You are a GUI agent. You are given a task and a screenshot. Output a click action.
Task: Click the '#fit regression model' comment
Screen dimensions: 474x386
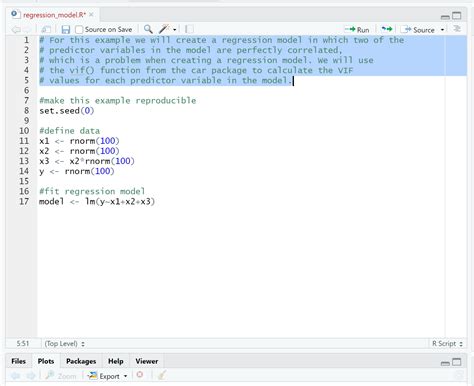click(92, 191)
